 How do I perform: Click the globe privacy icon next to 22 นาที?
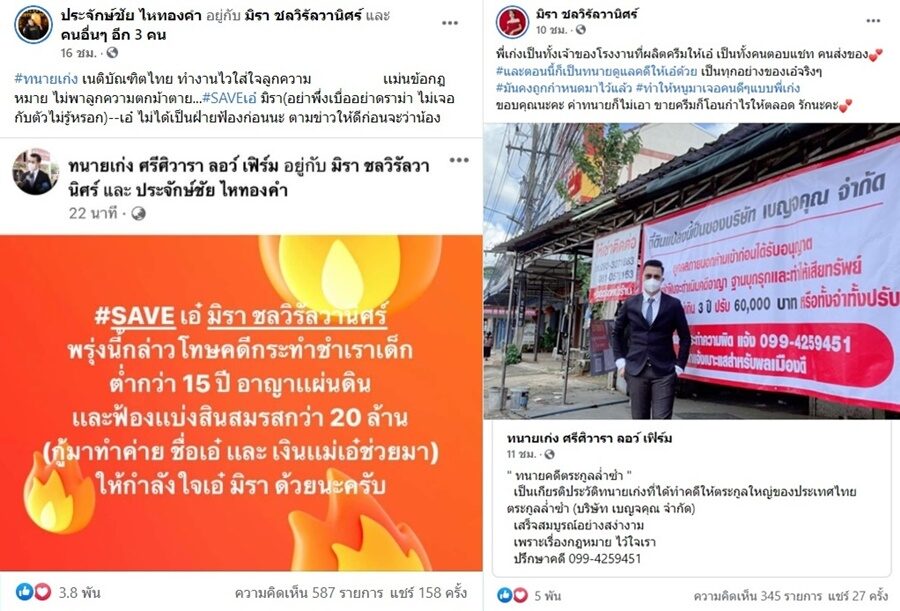pyautogui.click(x=138, y=214)
